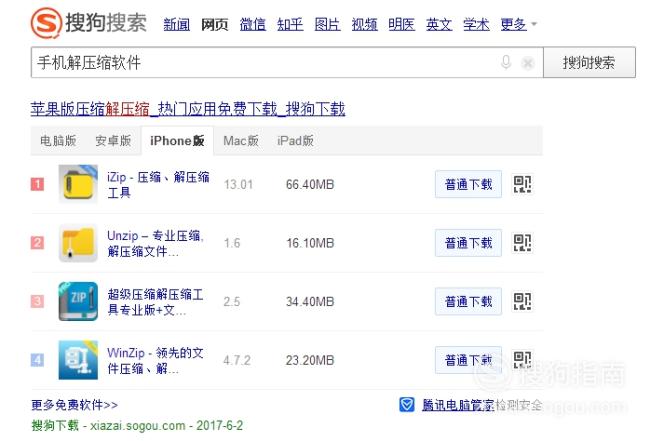Click the WinZip version 4.7.2 text
Screen dimensions: 650x441
237,360
